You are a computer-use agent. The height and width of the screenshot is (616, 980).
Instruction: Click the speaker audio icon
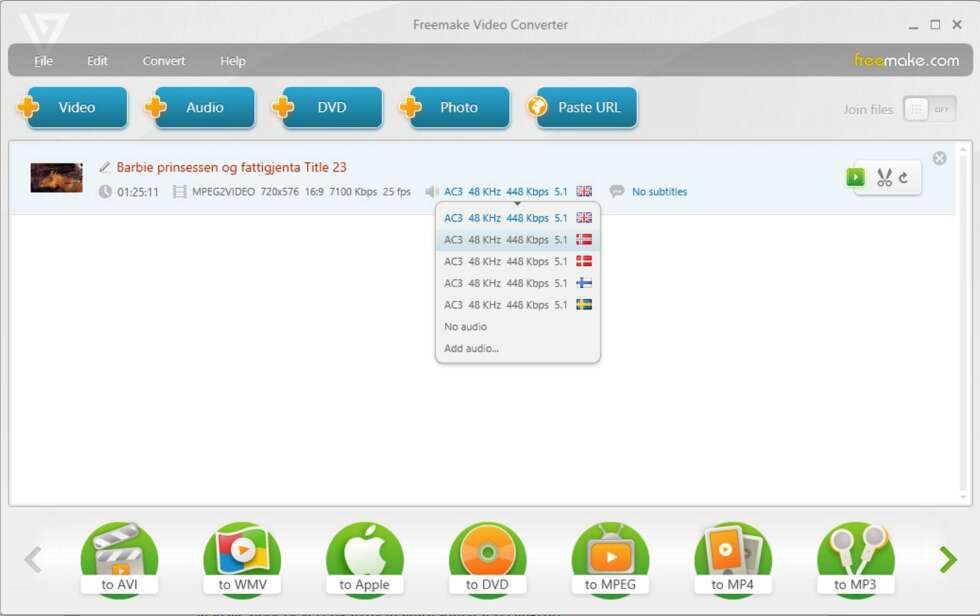[432, 191]
